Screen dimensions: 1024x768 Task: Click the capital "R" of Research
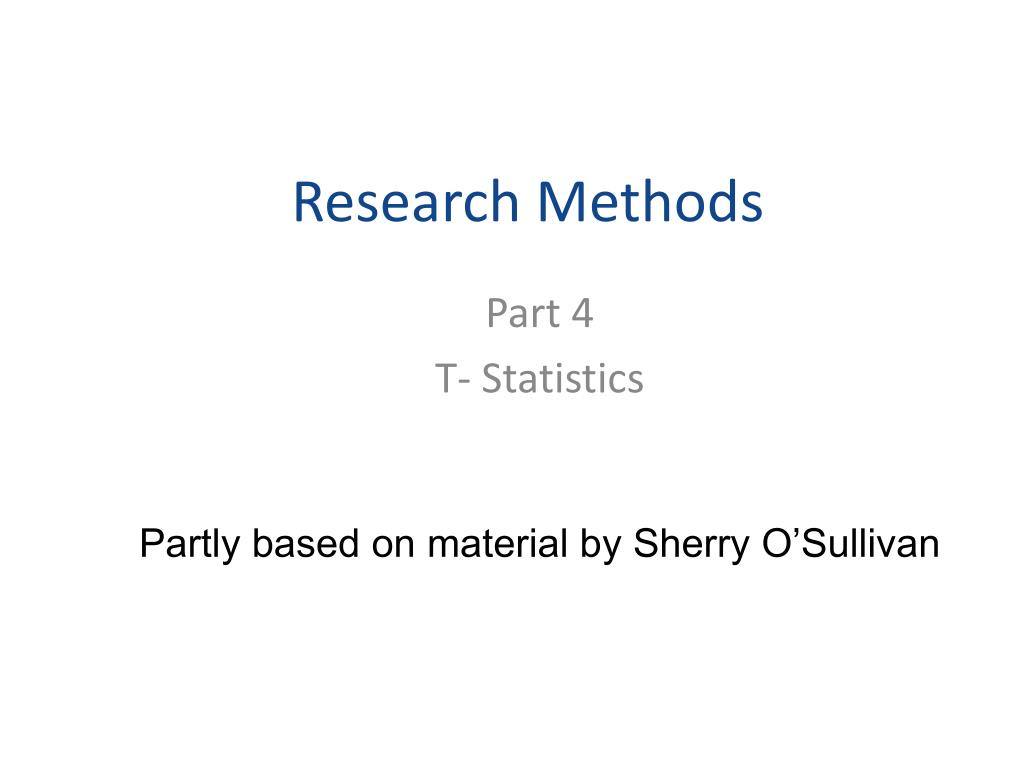tap(308, 202)
